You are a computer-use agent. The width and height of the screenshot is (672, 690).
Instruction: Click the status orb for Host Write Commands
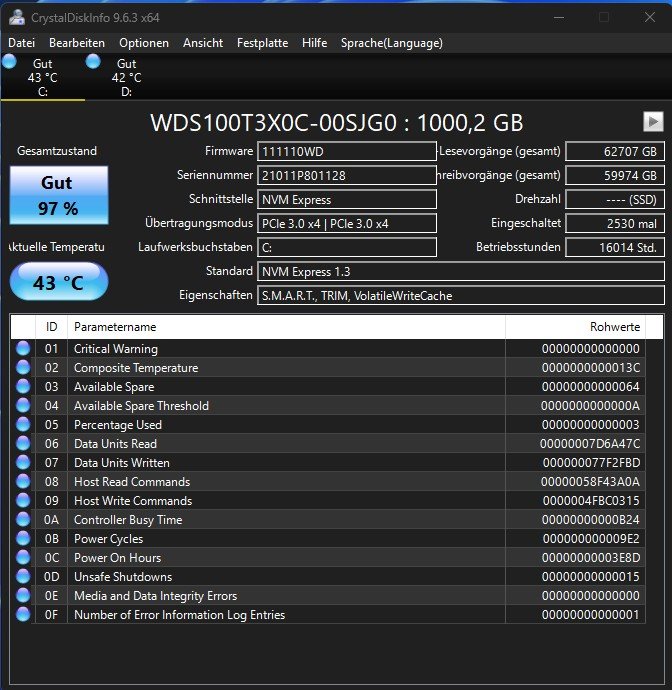23,500
